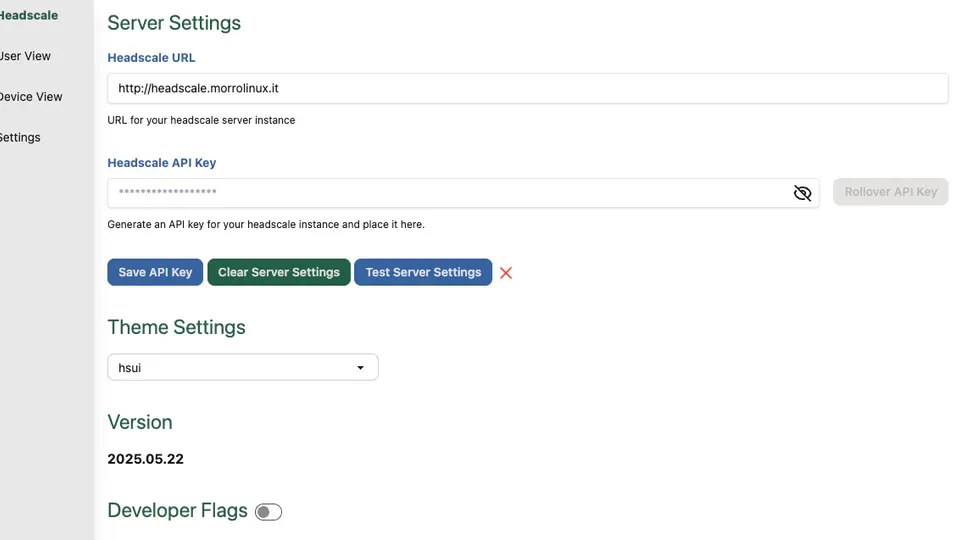Click Test Server Settings button
This screenshot has height=540, width=960.
[423, 272]
